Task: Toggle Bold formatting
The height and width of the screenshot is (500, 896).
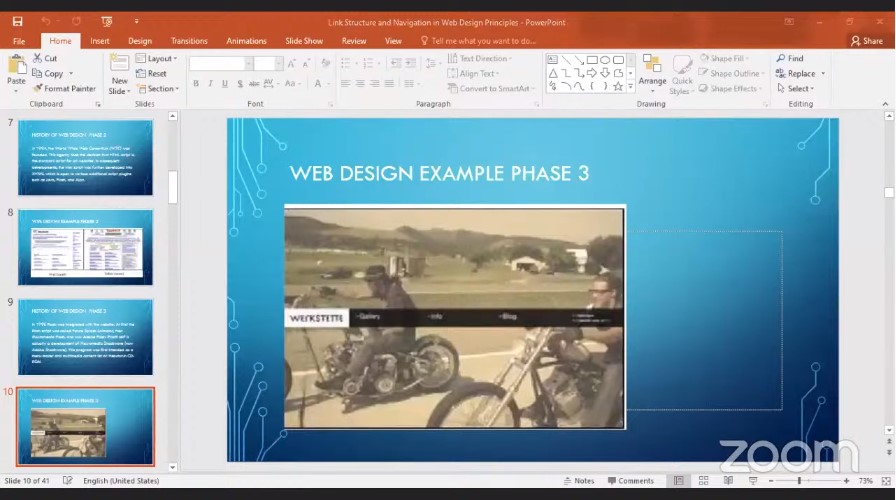Action: pos(196,83)
